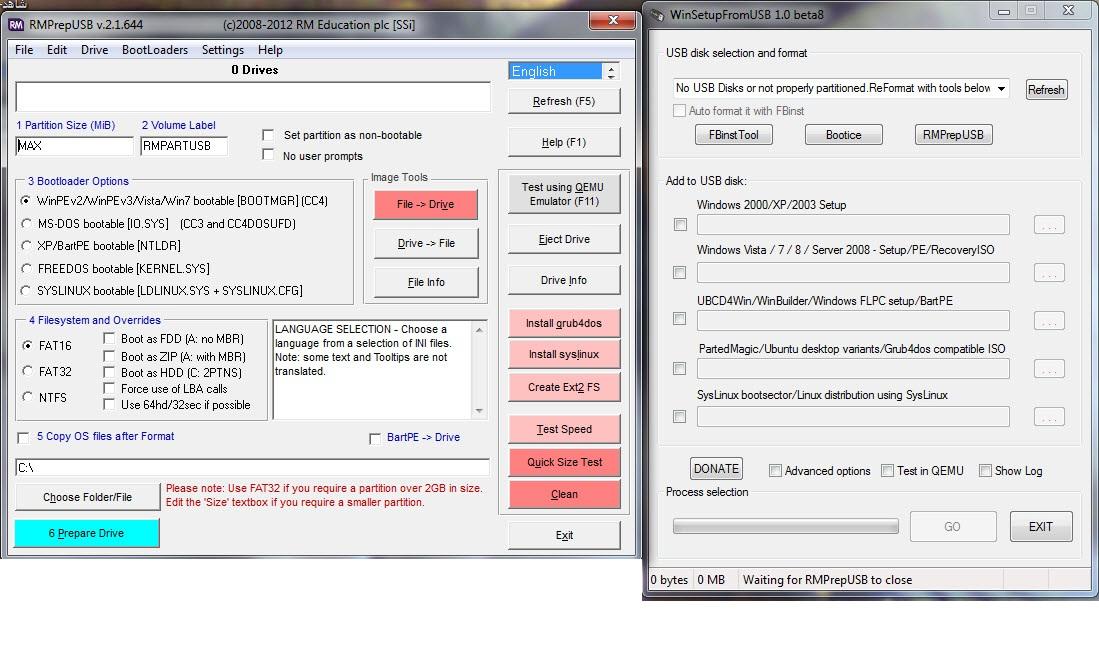
Task: Click the process selection progress bar
Action: coord(786,526)
